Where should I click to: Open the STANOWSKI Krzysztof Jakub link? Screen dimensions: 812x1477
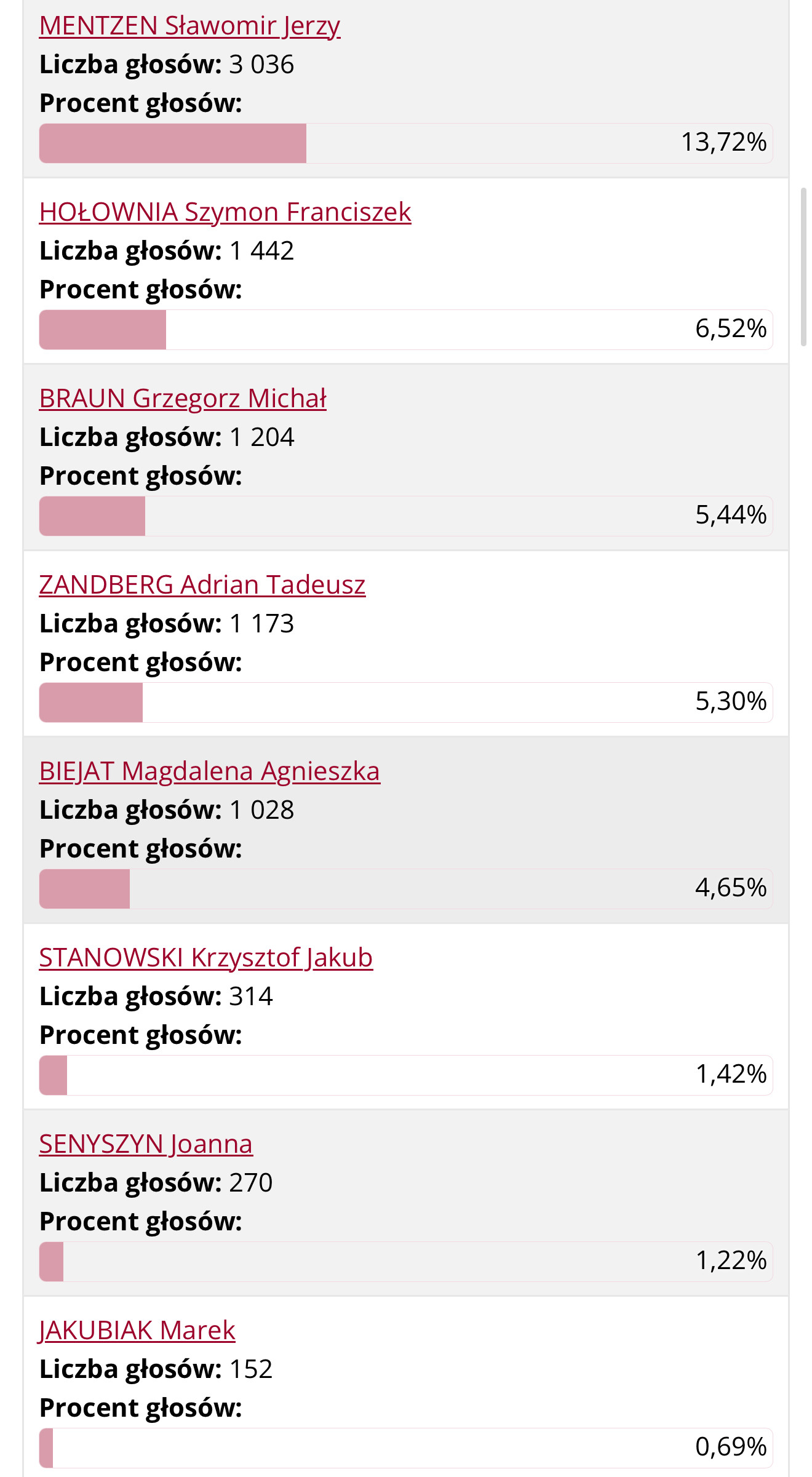pyautogui.click(x=206, y=958)
